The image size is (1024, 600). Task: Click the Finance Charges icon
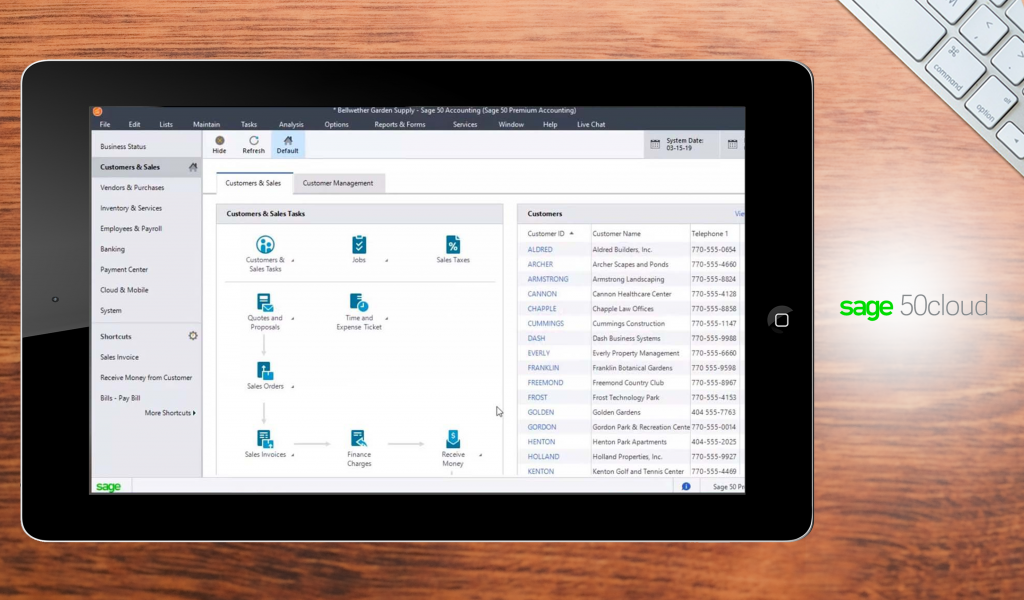(x=359, y=439)
